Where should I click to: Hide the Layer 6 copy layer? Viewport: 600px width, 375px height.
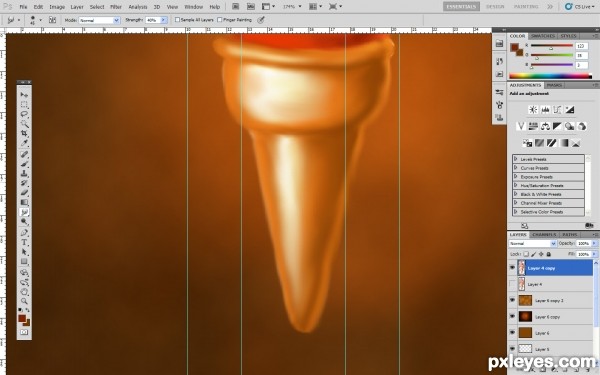point(512,317)
